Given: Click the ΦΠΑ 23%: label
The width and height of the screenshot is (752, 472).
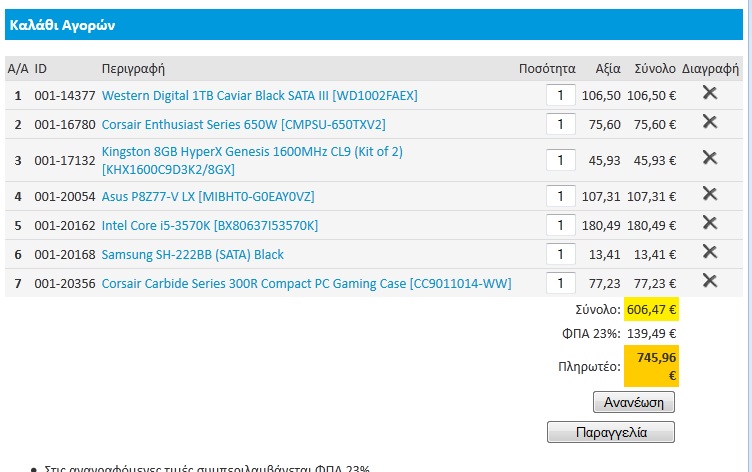Looking at the screenshot, I should point(591,333).
